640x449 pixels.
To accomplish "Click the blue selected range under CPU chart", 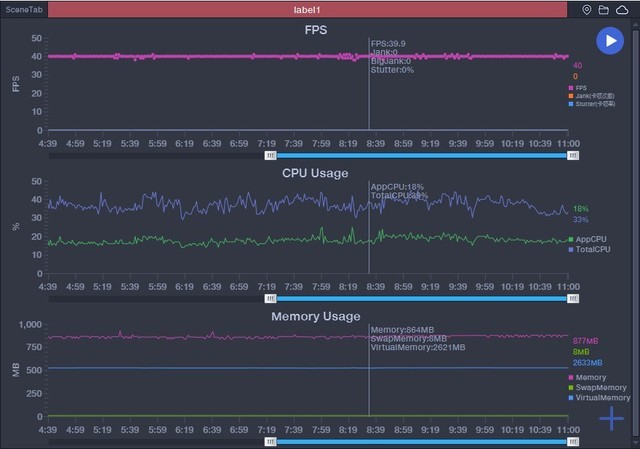I will click(422, 299).
